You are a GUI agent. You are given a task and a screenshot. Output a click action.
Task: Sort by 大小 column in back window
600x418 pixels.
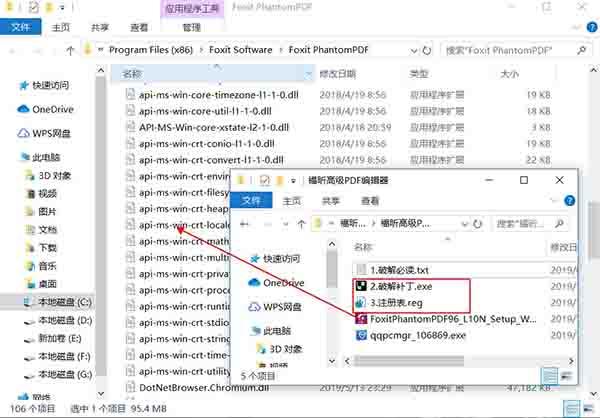(510, 74)
